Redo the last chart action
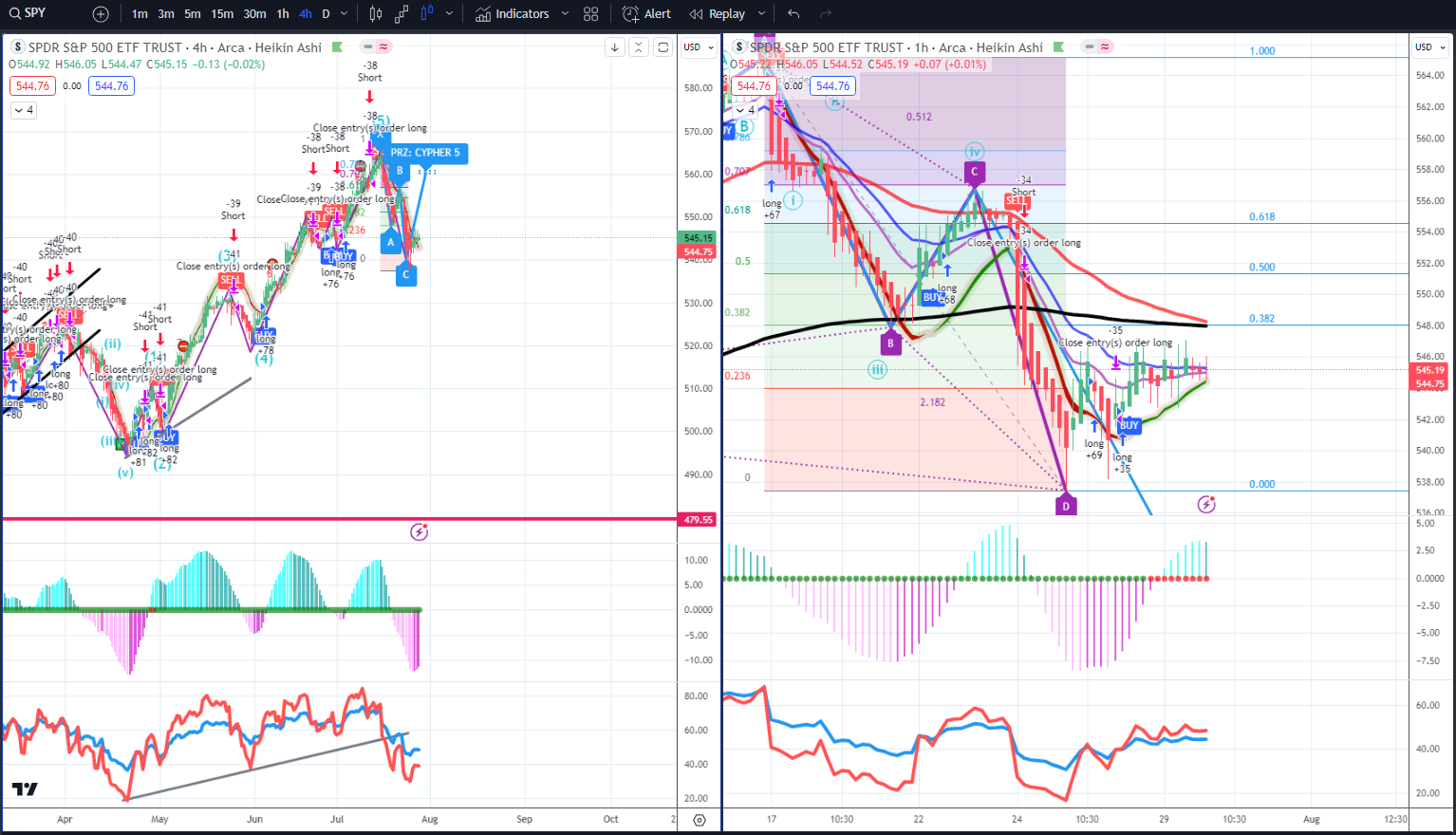The width and height of the screenshot is (1456, 835). pyautogui.click(x=826, y=14)
